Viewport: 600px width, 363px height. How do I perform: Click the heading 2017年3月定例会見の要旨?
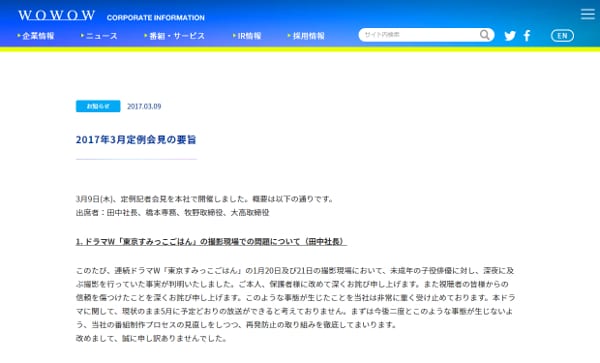pos(136,140)
